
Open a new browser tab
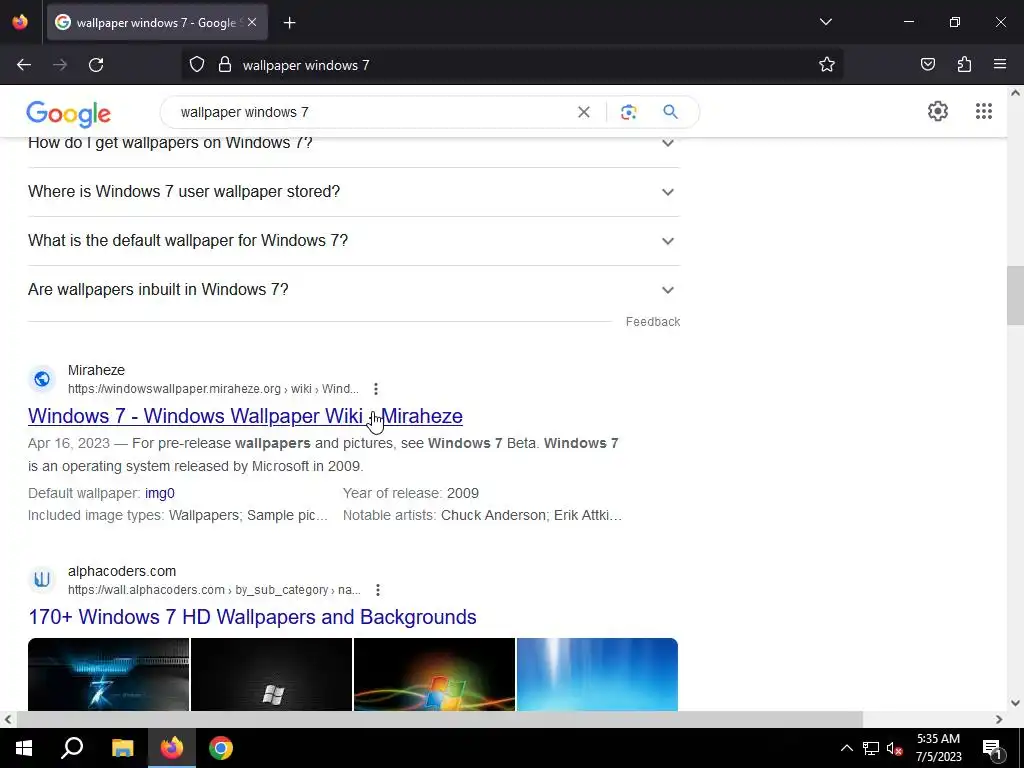click(289, 23)
